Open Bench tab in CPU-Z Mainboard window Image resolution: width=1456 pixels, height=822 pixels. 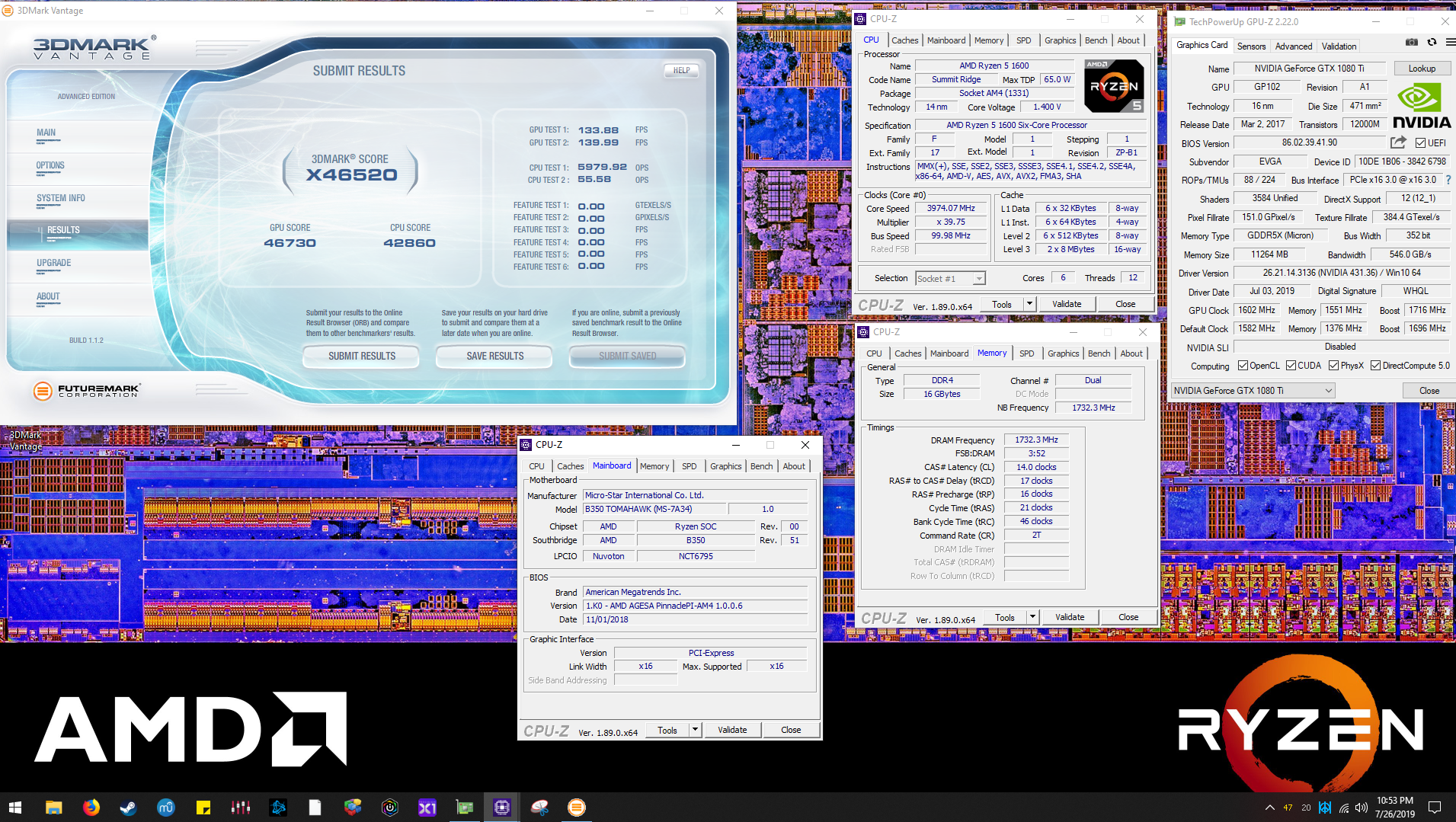click(x=761, y=466)
